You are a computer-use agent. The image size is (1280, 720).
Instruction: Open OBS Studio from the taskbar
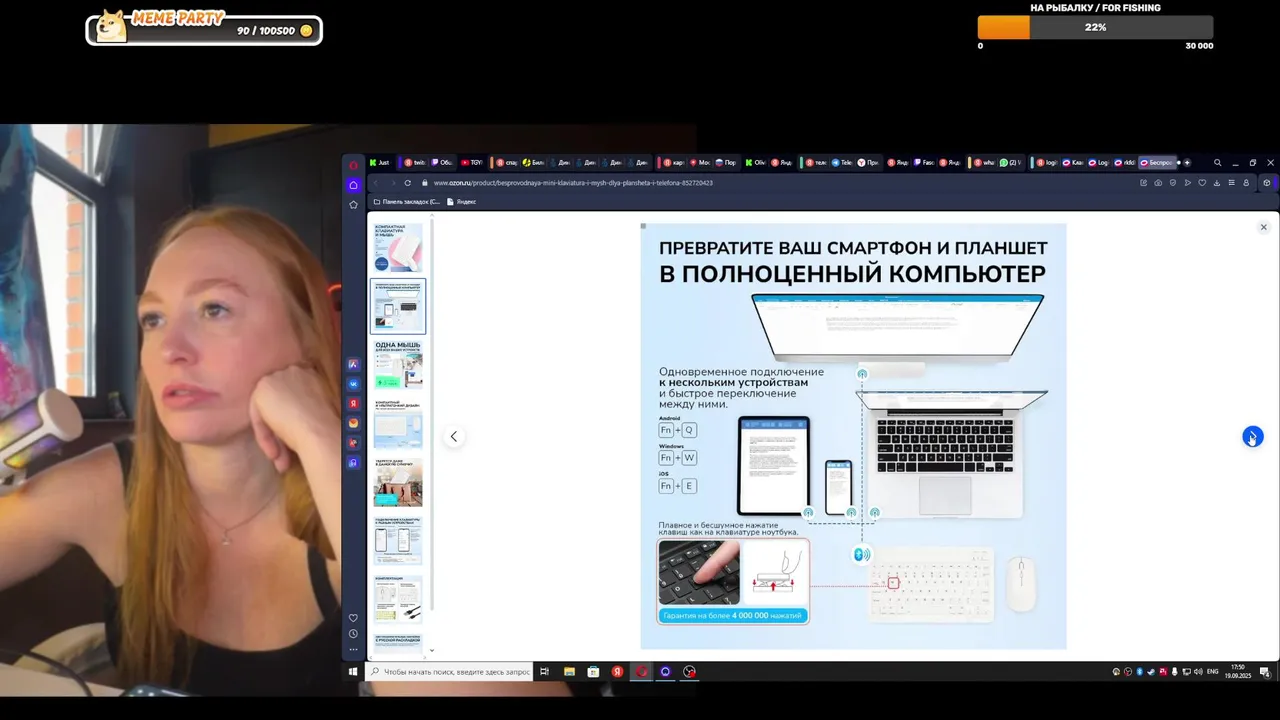click(x=689, y=671)
